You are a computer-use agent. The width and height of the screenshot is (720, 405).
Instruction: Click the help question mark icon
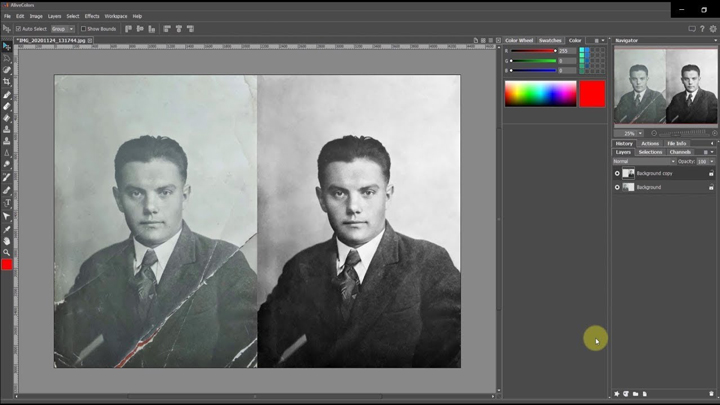702,29
